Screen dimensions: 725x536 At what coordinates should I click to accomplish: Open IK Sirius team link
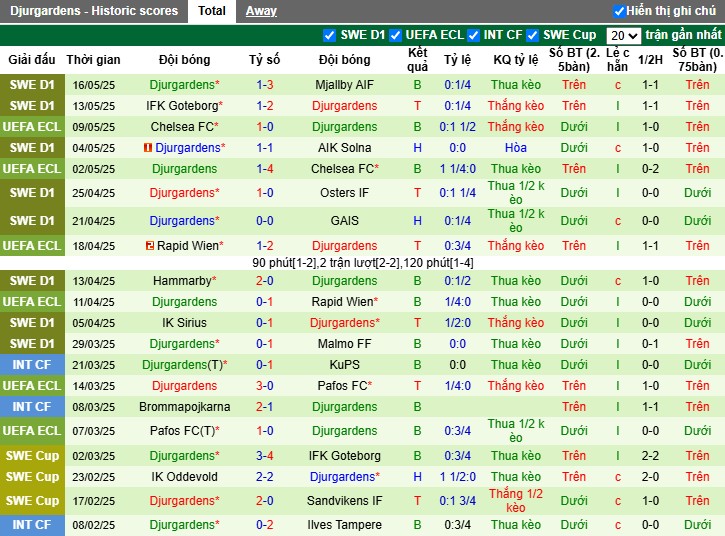pyautogui.click(x=184, y=323)
